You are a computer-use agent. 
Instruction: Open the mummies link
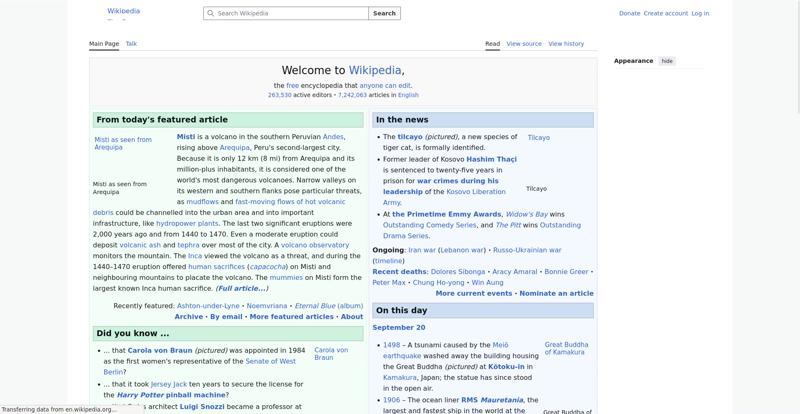pyautogui.click(x=286, y=278)
